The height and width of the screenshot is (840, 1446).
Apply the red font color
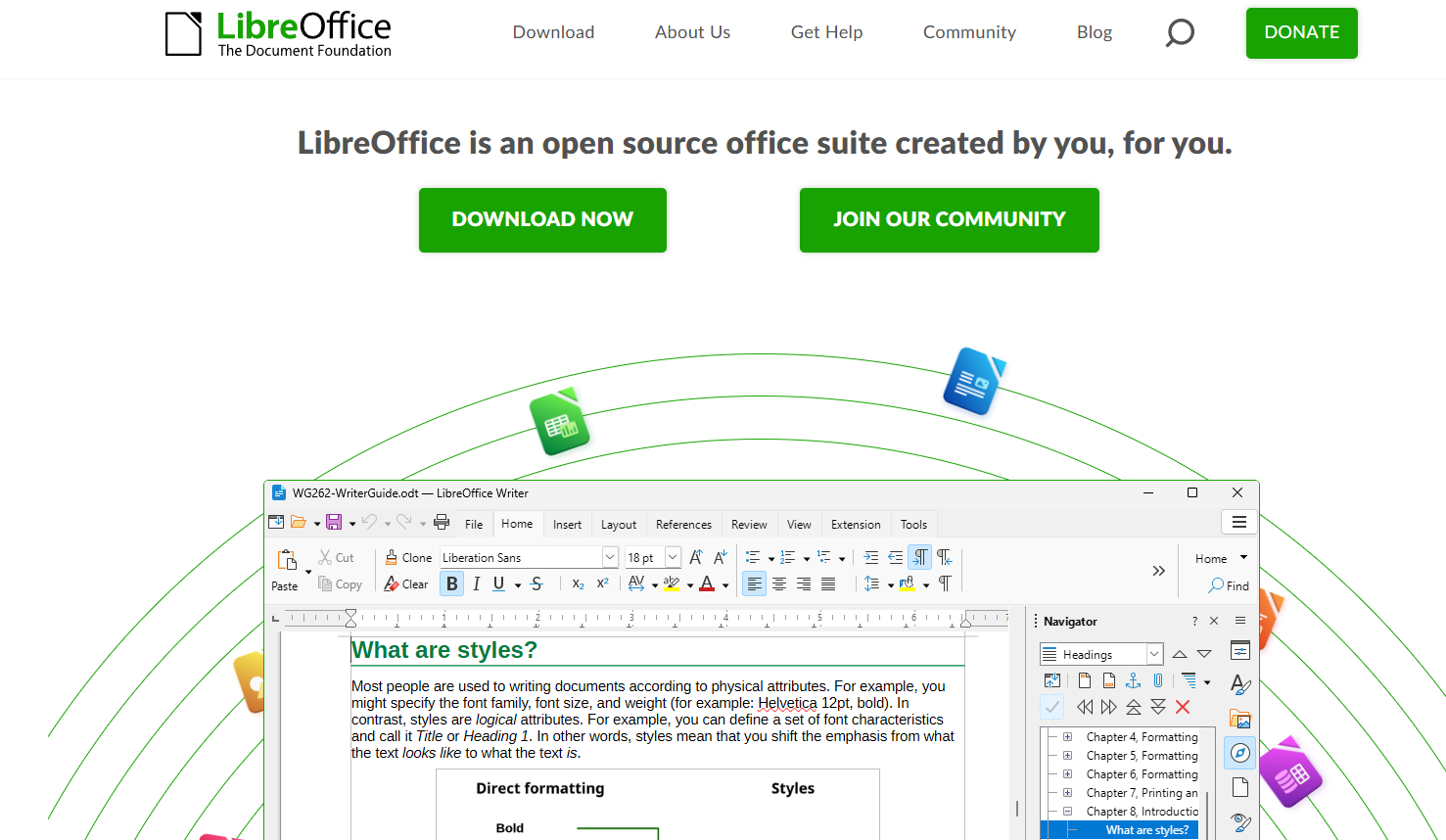pyautogui.click(x=707, y=583)
